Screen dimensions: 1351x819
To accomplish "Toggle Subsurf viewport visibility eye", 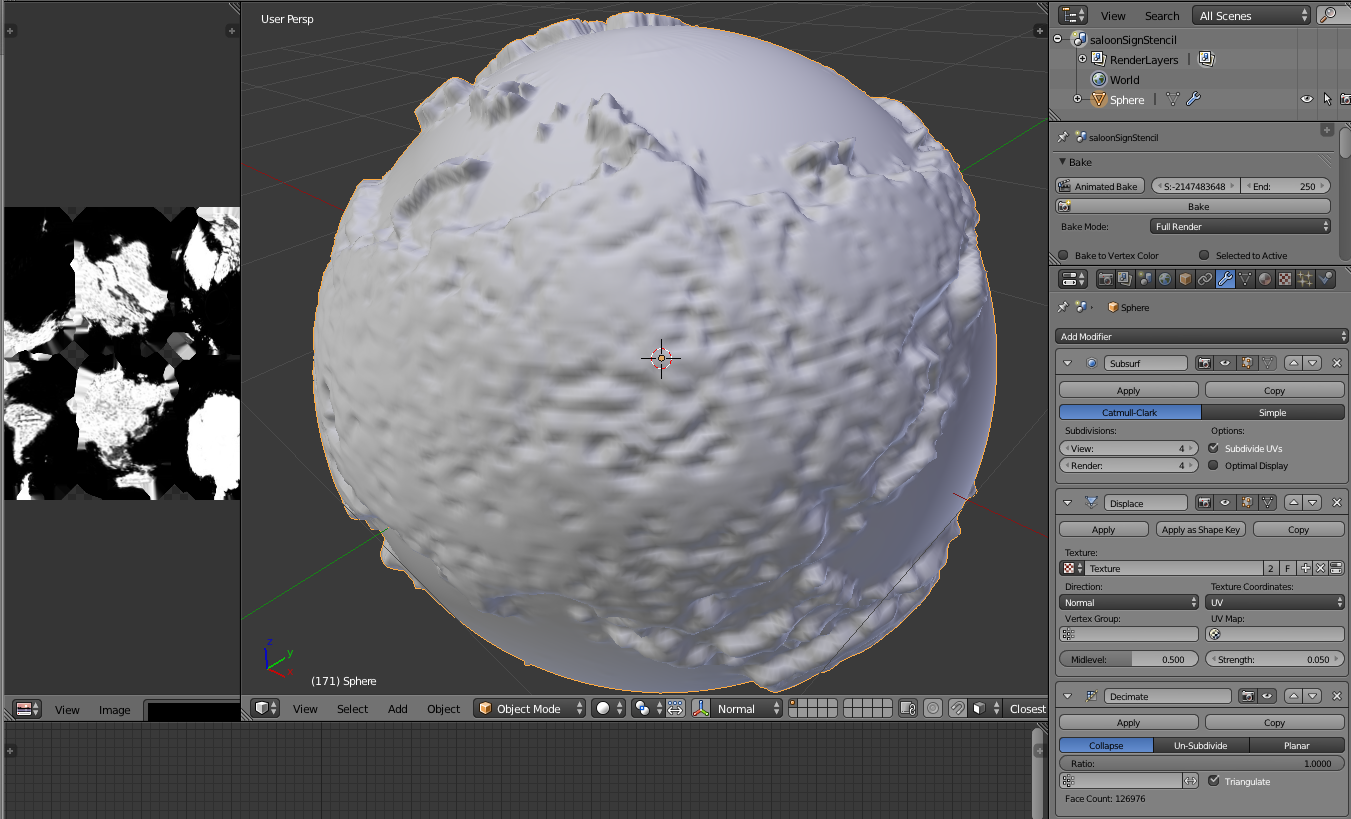I will [1224, 363].
